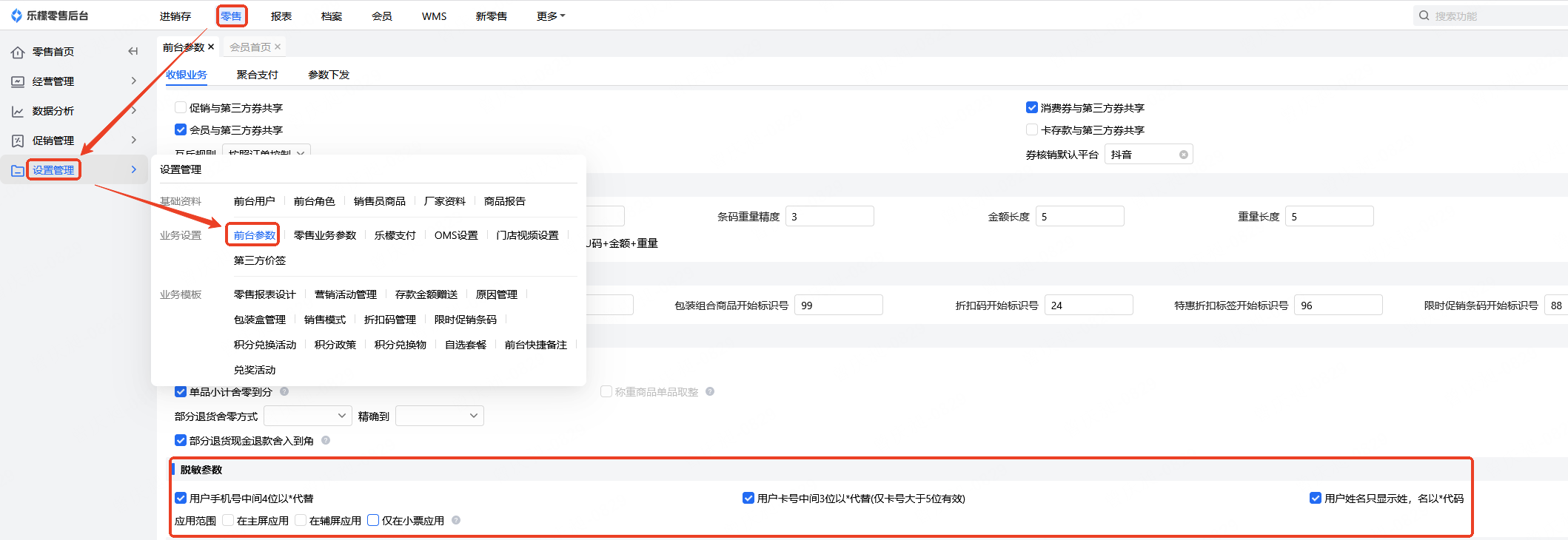Open the 报表 top menu
Image resolution: width=1568 pixels, height=540 pixels.
[x=281, y=16]
